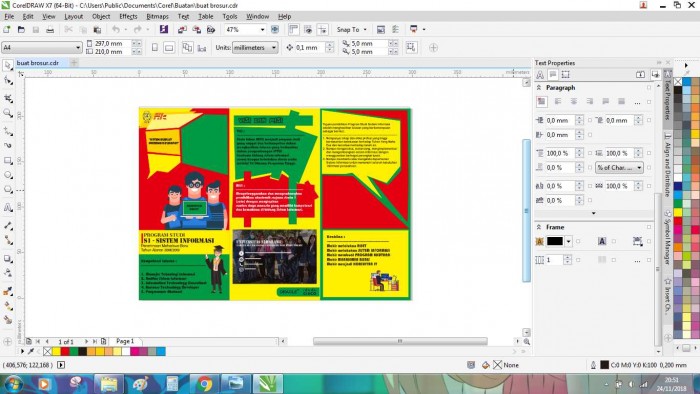This screenshot has height=394, width=700.
Task: Open the Layout menu
Action: click(73, 17)
